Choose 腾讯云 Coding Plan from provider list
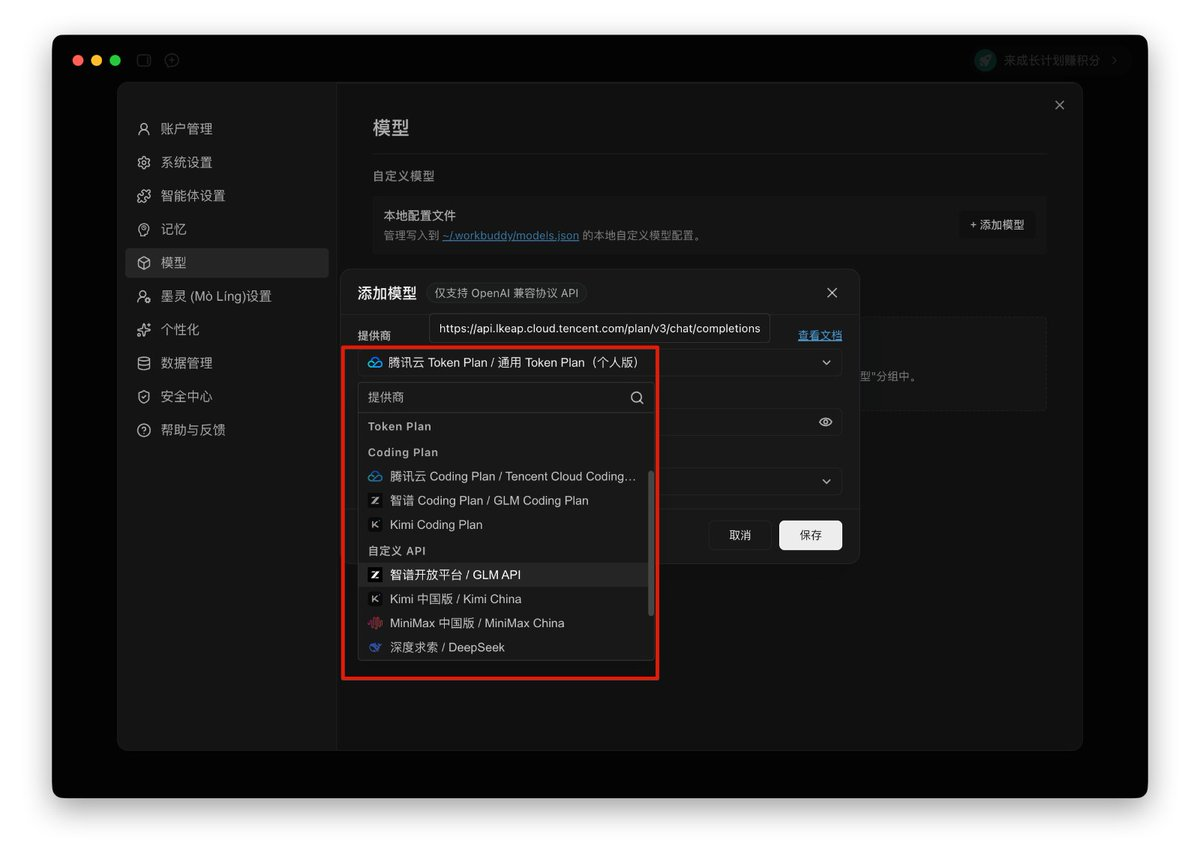This screenshot has height=868, width=1200. tap(504, 477)
